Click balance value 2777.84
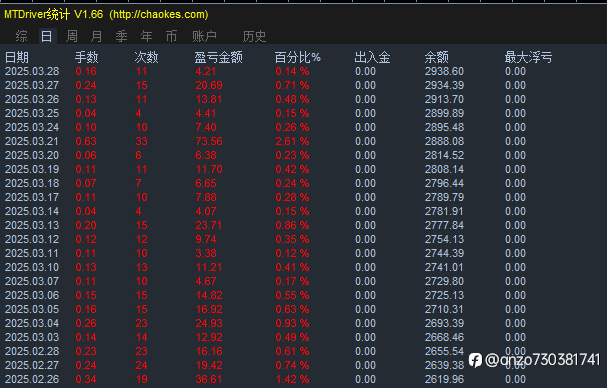The image size is (607, 388). click(444, 225)
